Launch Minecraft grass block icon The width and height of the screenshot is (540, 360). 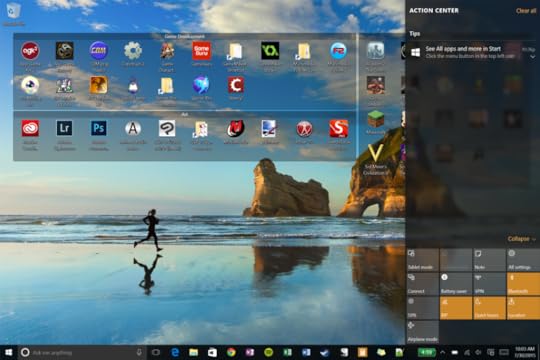tap(375, 119)
